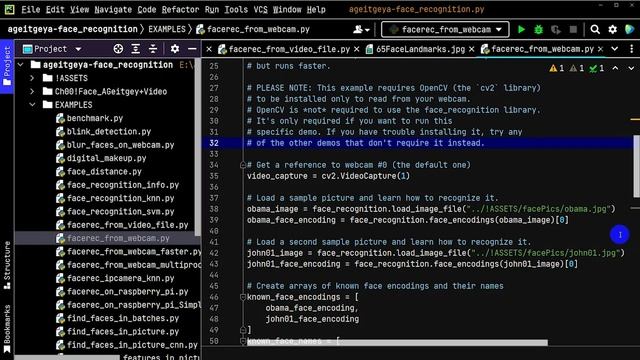Open the Refactor menu
The width and height of the screenshot is (640, 360).
click(180, 9)
